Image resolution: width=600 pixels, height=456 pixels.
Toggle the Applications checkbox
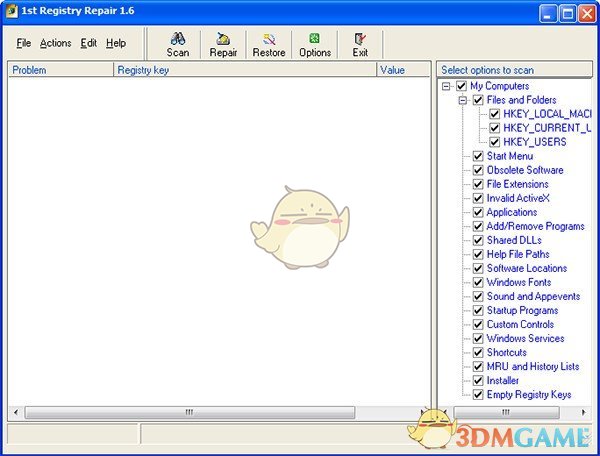coord(478,212)
